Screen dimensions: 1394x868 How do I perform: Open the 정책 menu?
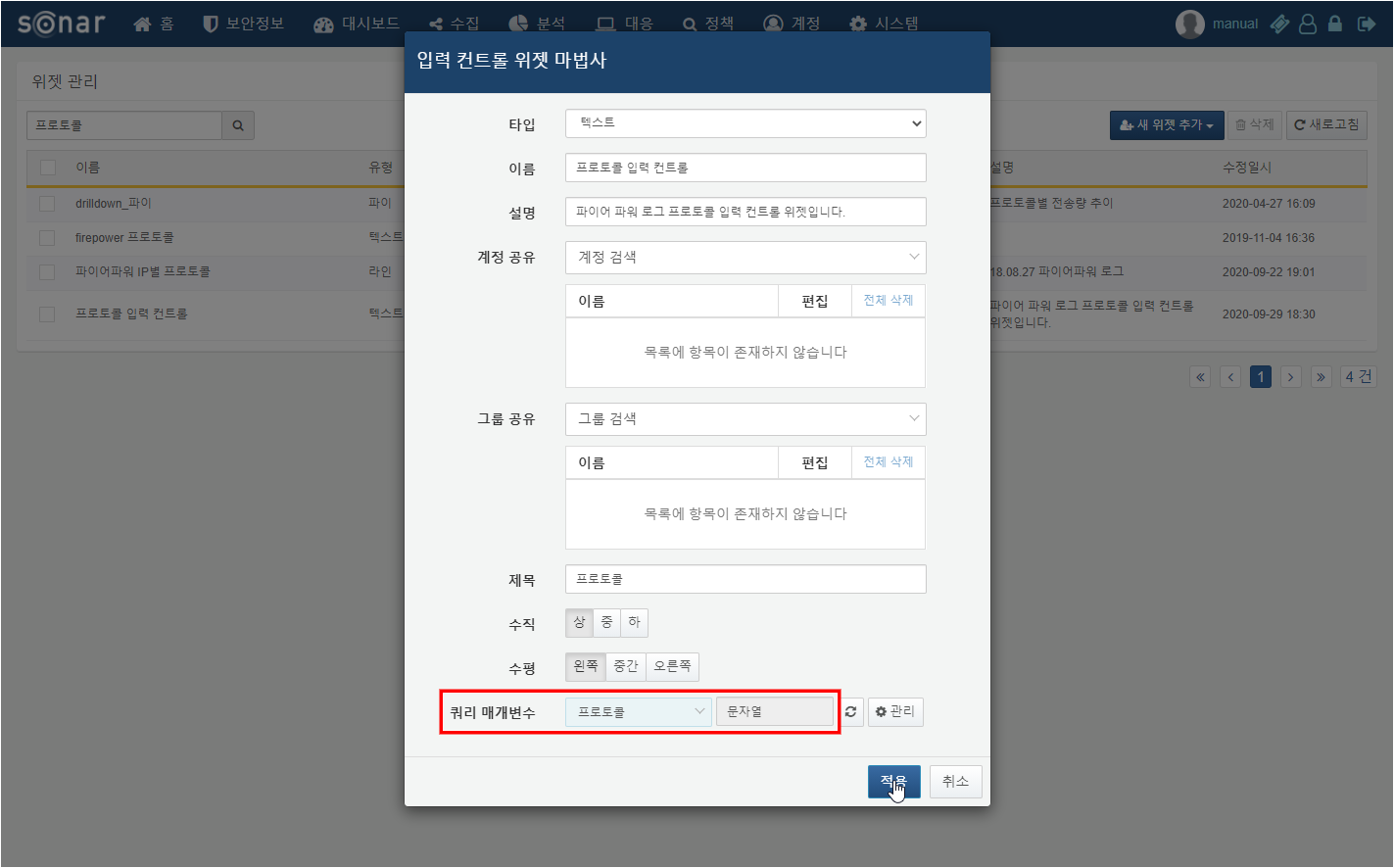pos(708,24)
